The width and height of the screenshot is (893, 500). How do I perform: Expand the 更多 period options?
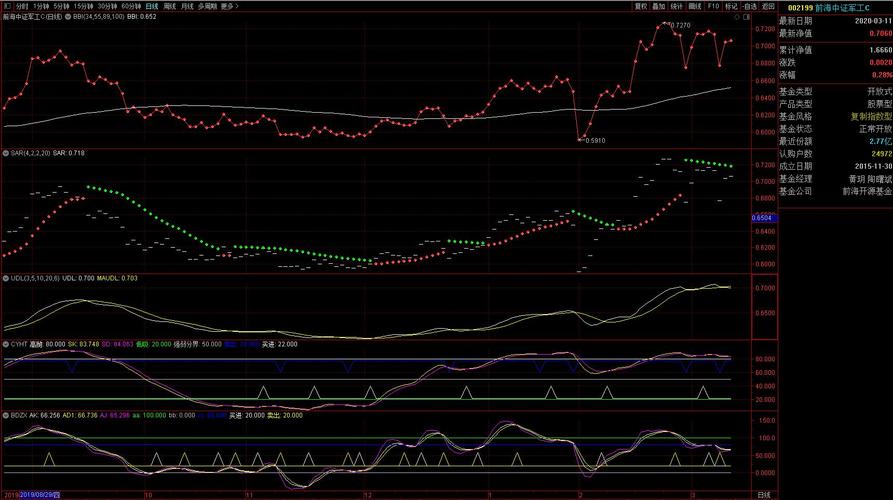click(228, 6)
